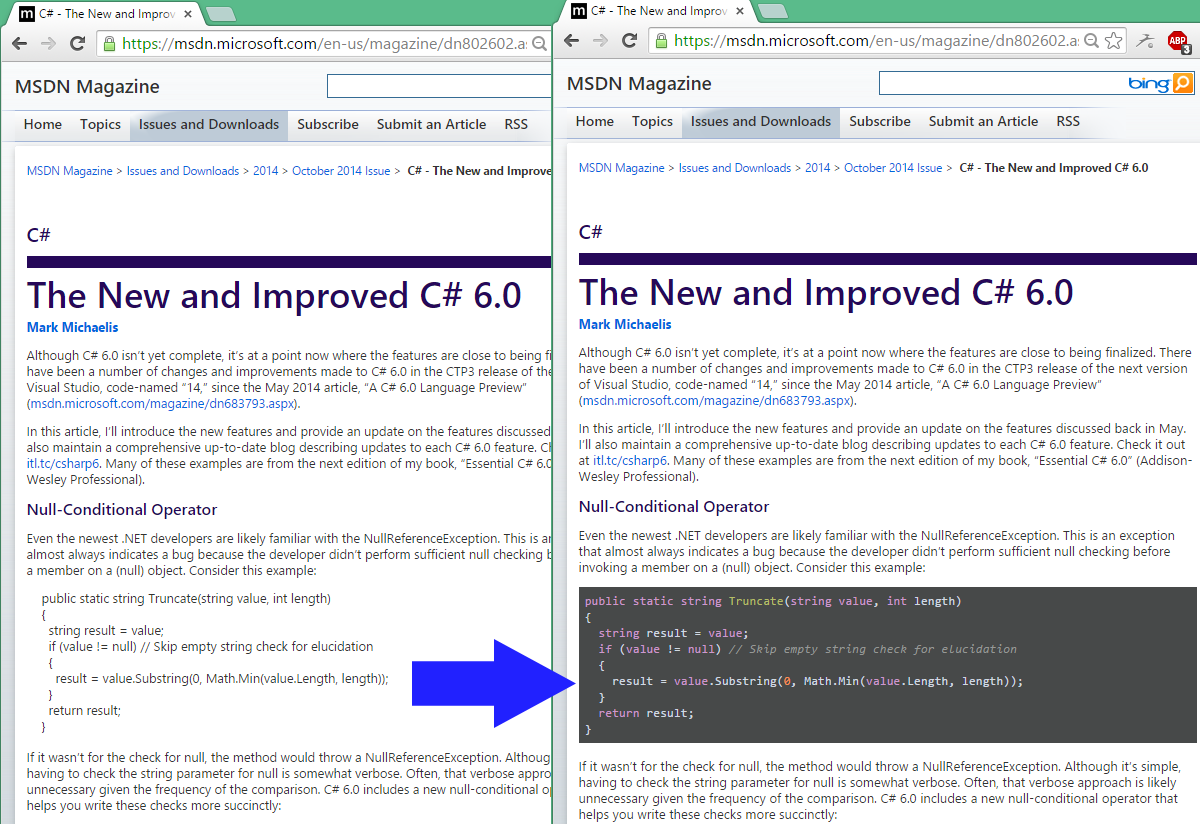Click the address bar URL in right window

[x=876, y=41]
